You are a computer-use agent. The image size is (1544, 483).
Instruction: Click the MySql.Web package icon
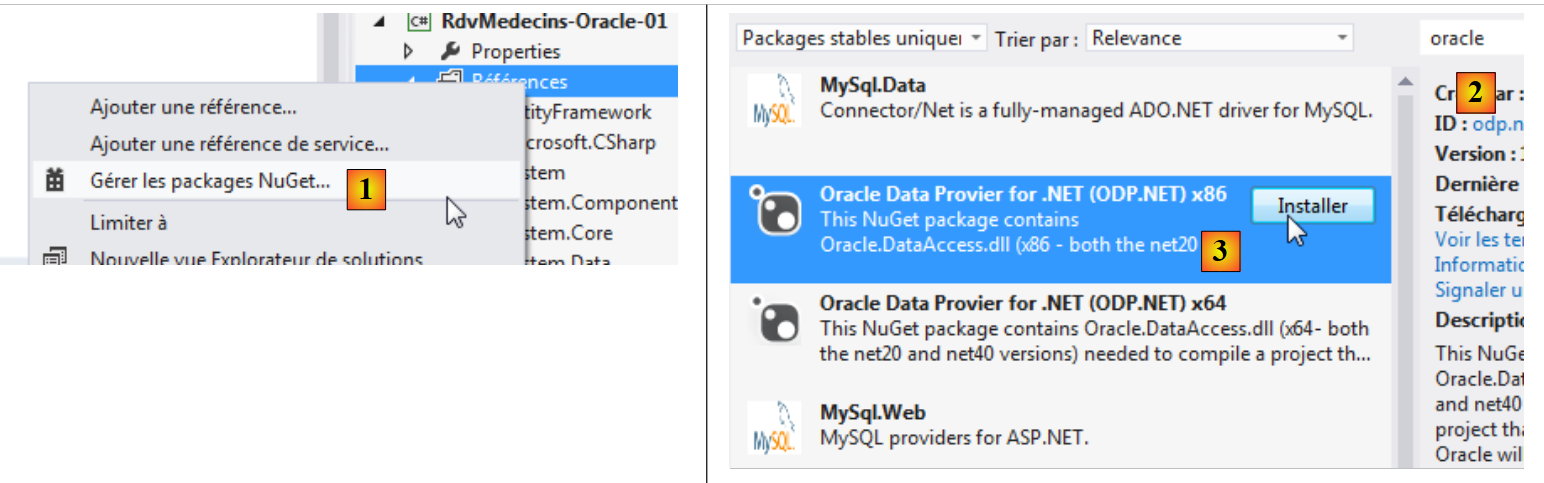click(775, 428)
